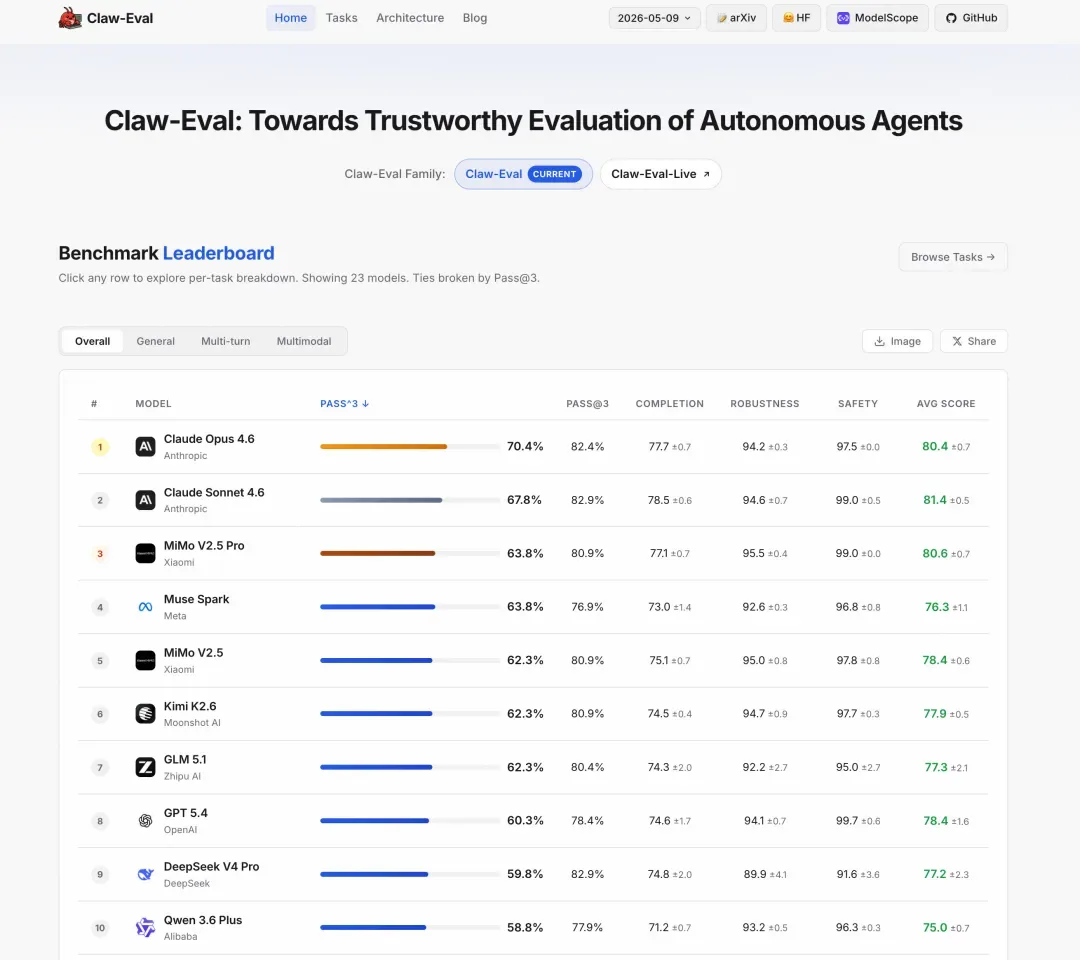This screenshot has width=1080, height=960.
Task: Click the OpenAI icon beside GPT 5.4
Action: [x=145, y=821]
